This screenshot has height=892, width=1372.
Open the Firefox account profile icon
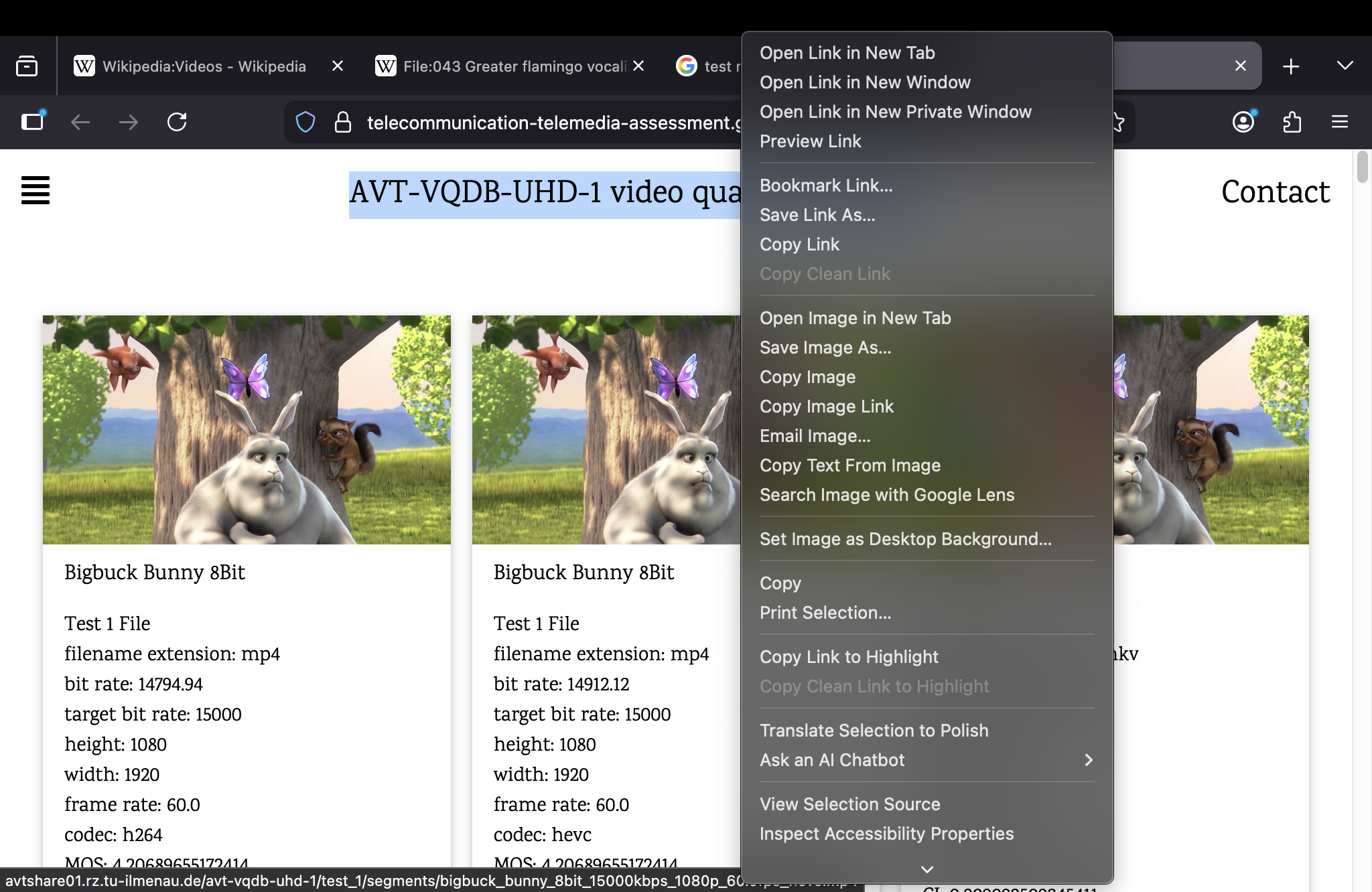coord(1242,122)
